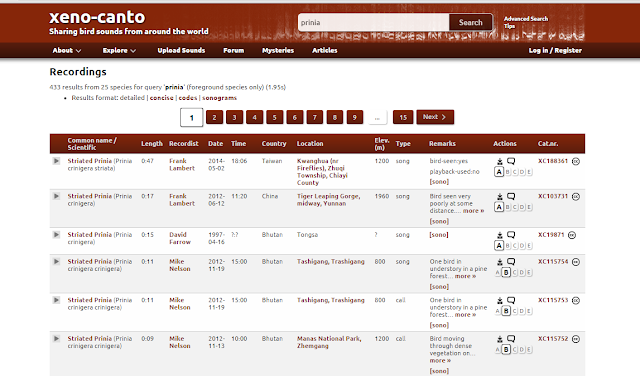The height and width of the screenshot is (376, 640).
Task: Expand the Explore menu
Action: [x=119, y=51]
